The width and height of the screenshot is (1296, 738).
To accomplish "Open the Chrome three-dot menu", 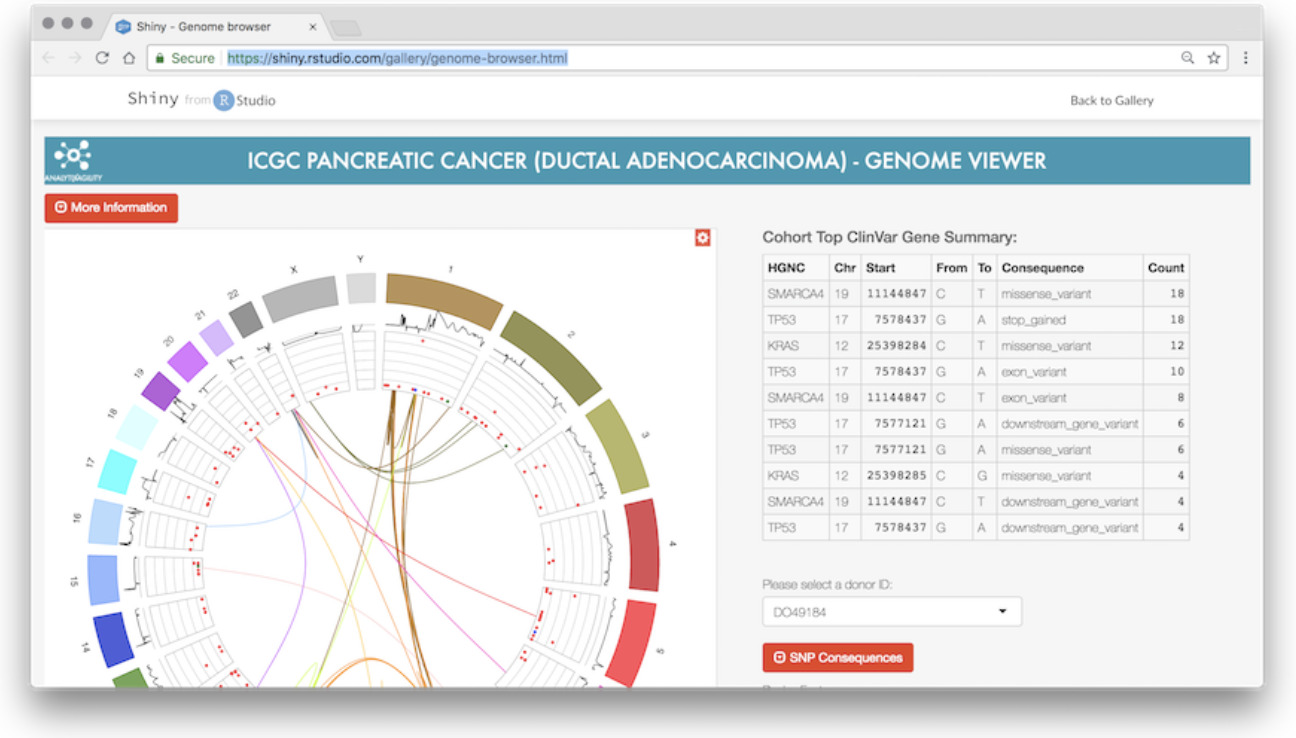I will pos(1245,58).
